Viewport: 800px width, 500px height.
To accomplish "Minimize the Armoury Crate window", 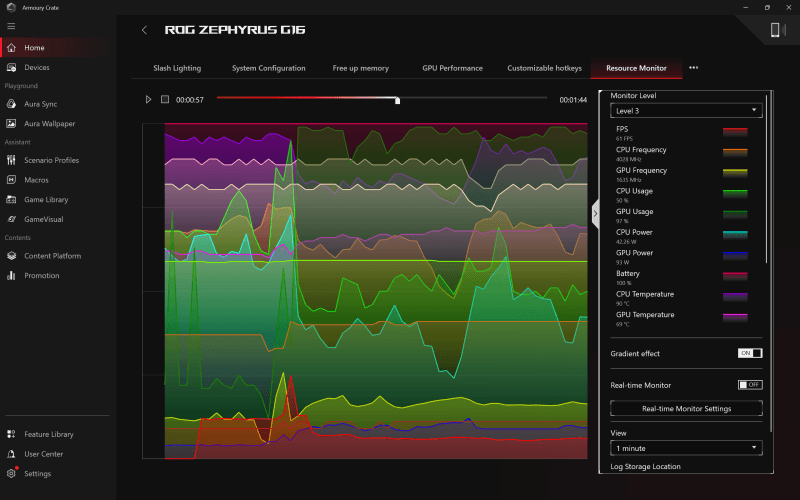I will pos(745,8).
